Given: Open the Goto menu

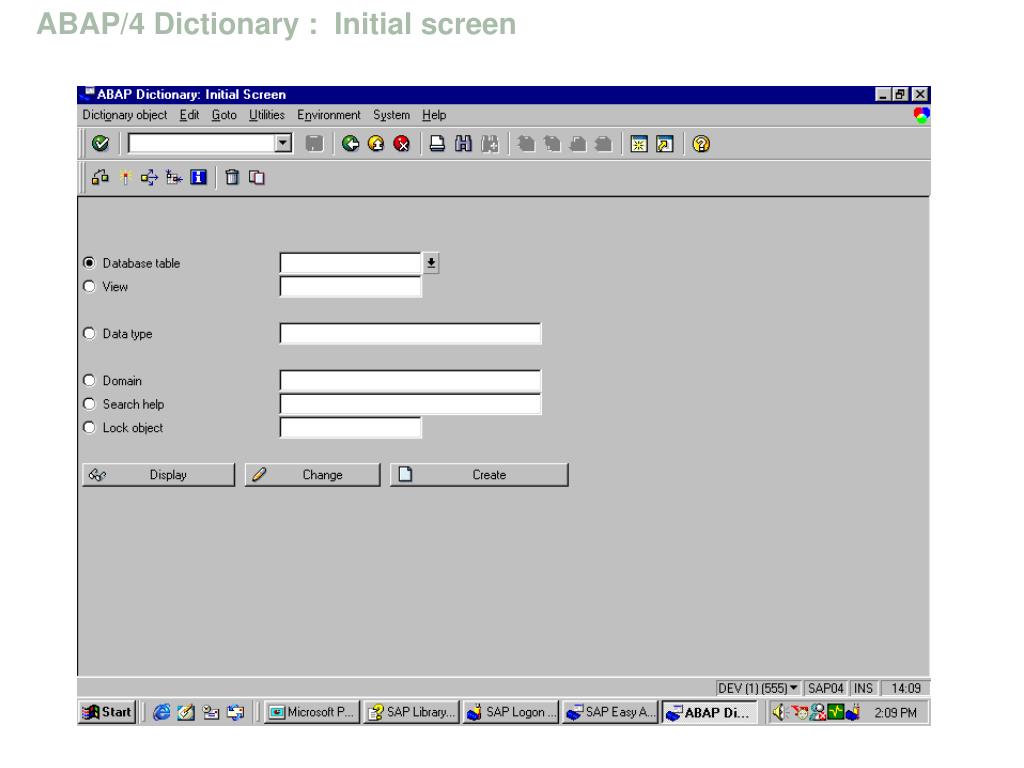Looking at the screenshot, I should [x=224, y=115].
